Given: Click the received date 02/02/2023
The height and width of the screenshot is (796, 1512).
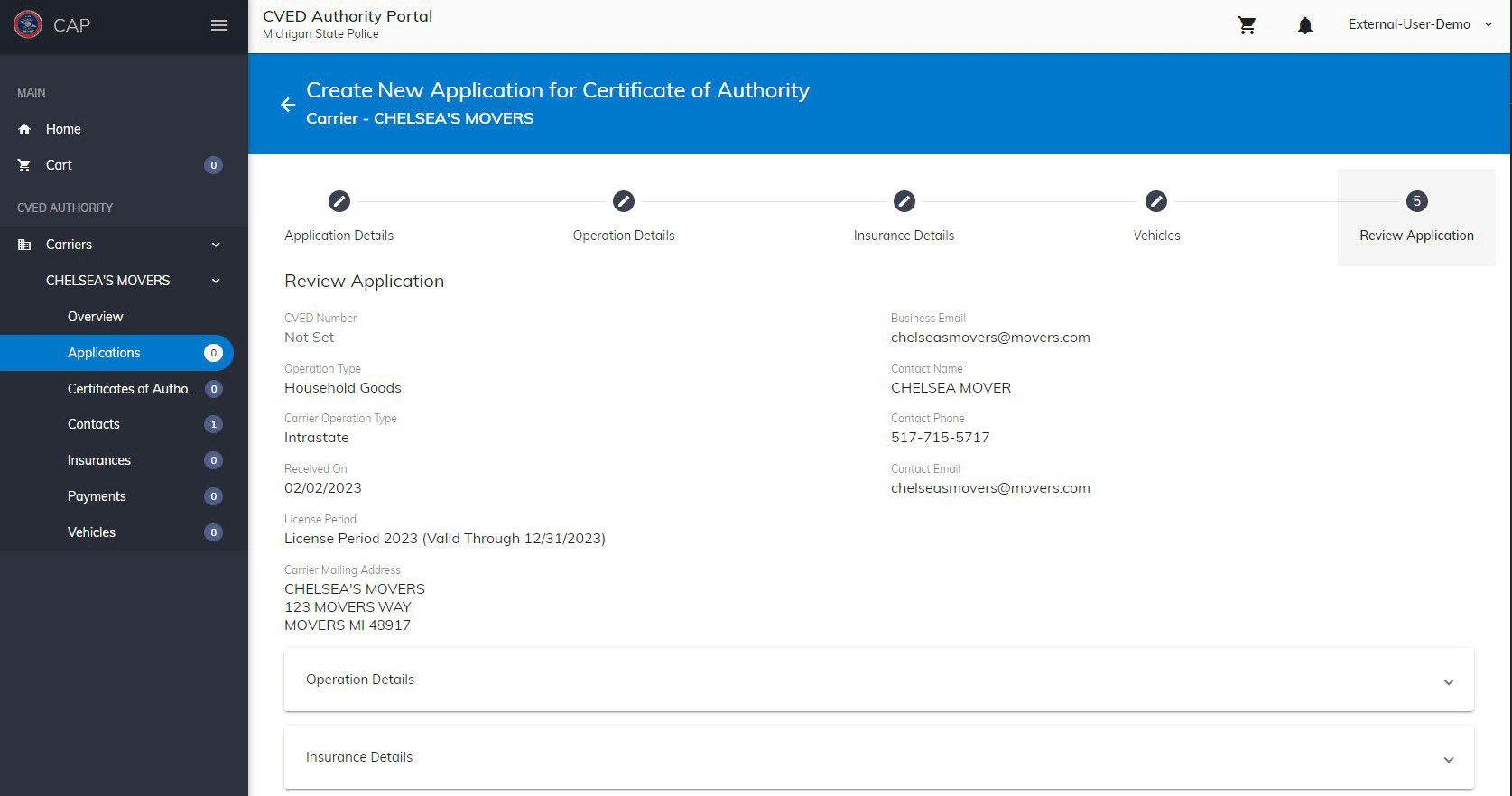Looking at the screenshot, I should 323,488.
